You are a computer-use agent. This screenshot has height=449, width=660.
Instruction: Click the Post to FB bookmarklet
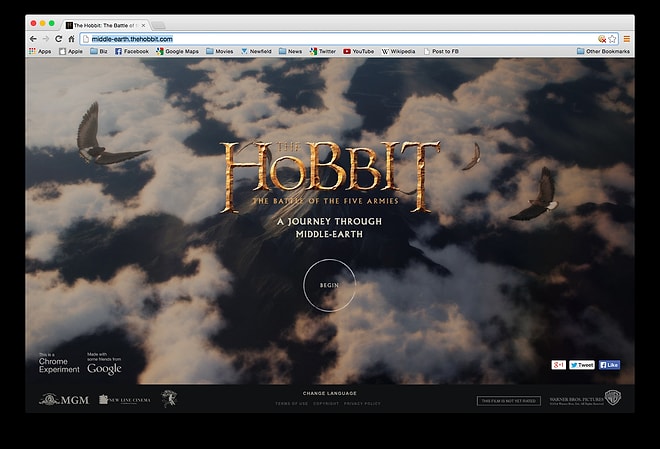click(441, 51)
